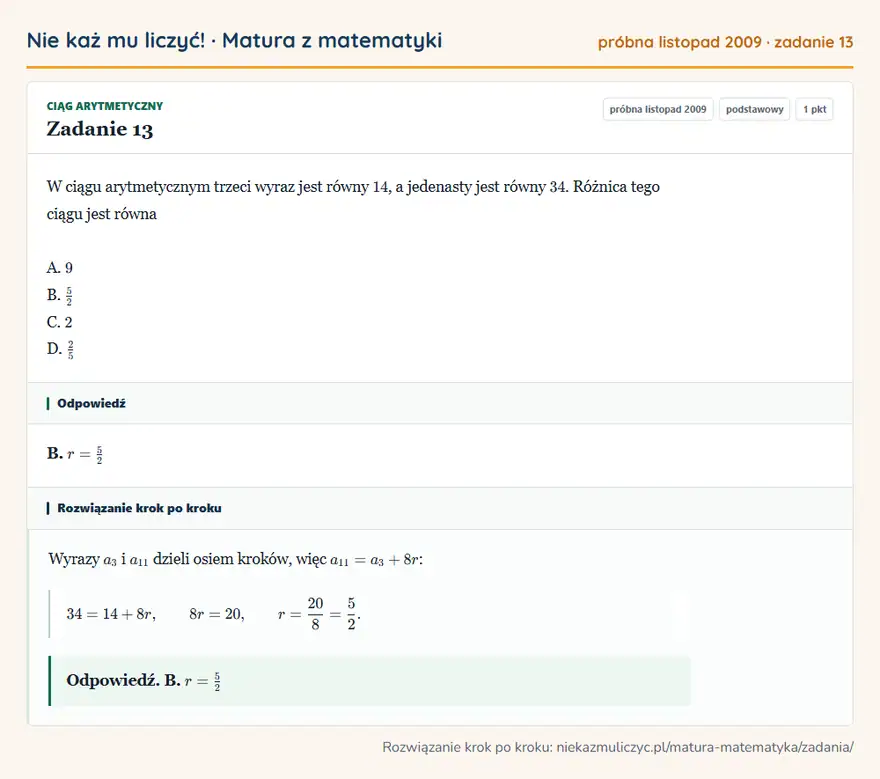Click the 'próbna listopad 2009' tag badge

click(658, 109)
